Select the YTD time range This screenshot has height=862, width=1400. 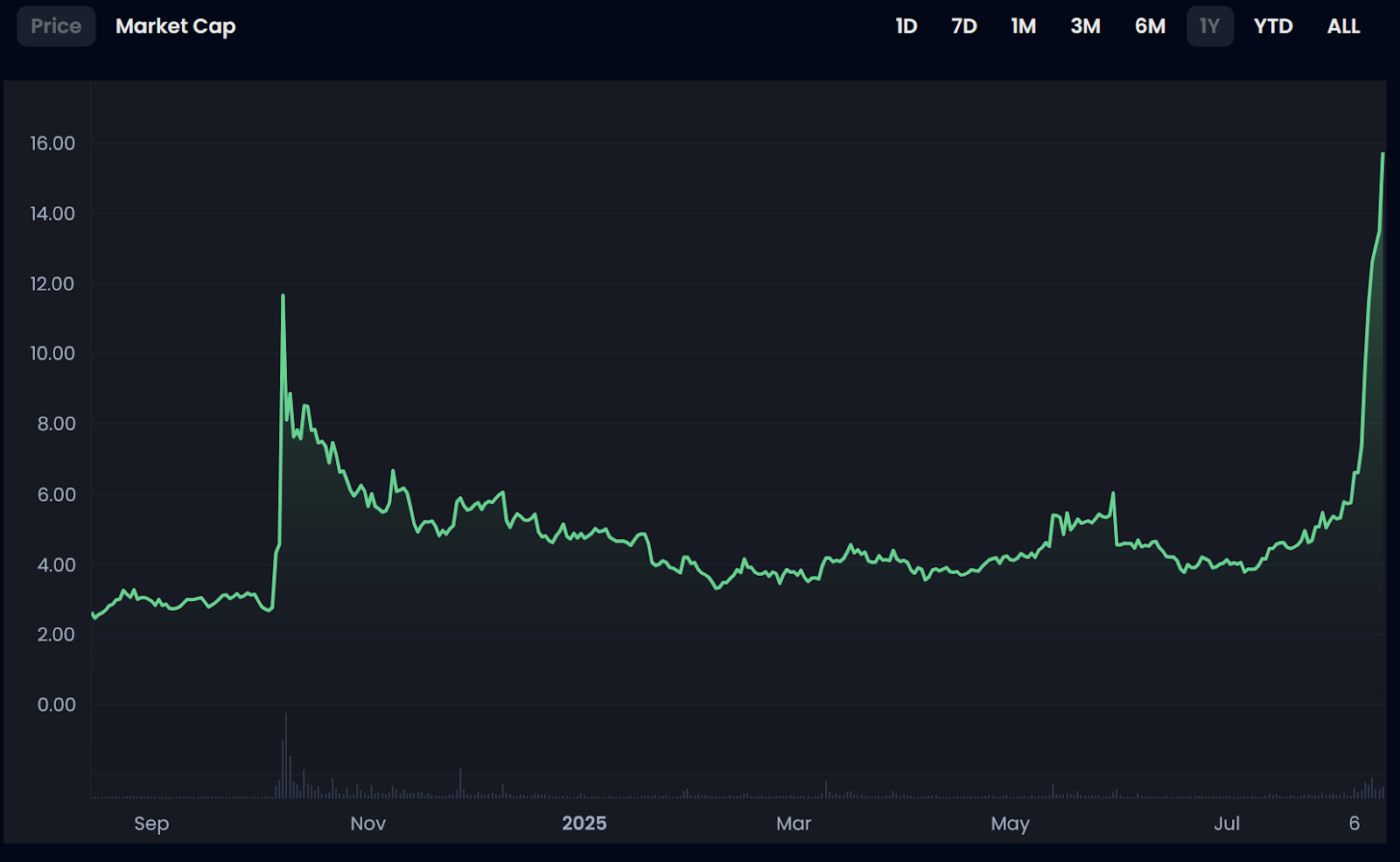click(1273, 26)
